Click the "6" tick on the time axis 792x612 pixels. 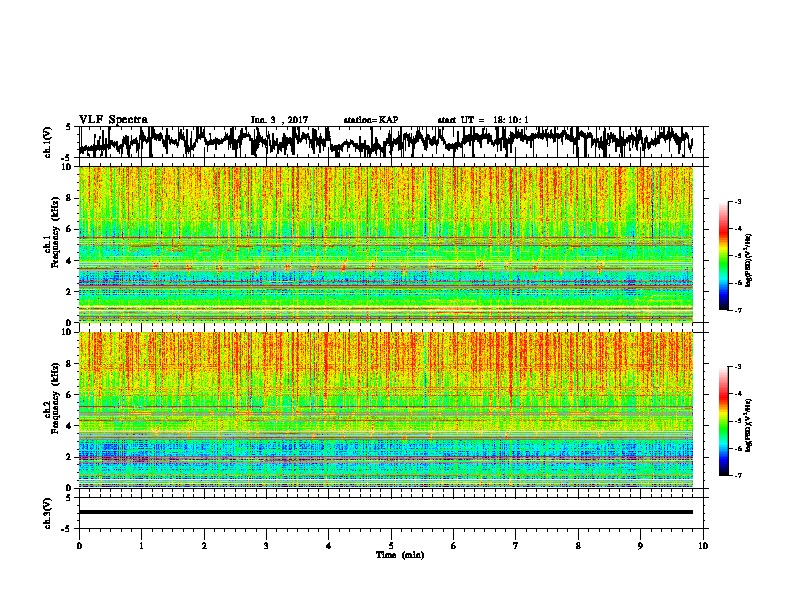(454, 546)
